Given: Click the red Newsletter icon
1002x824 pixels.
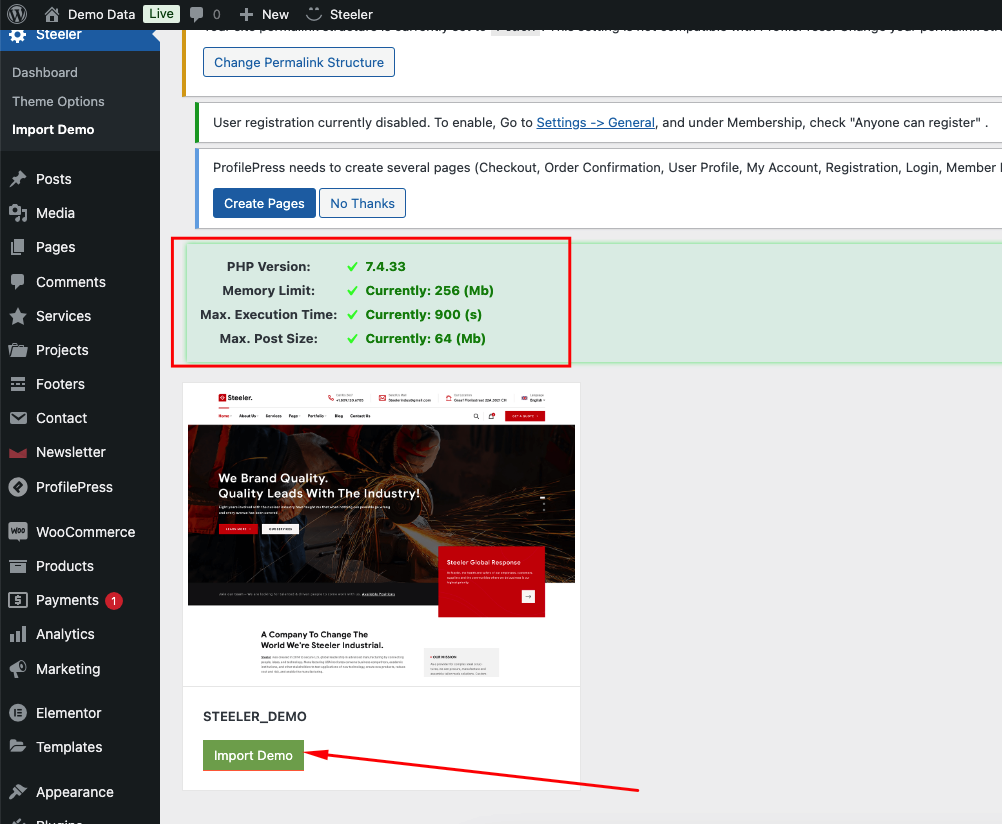Looking at the screenshot, I should click(18, 453).
